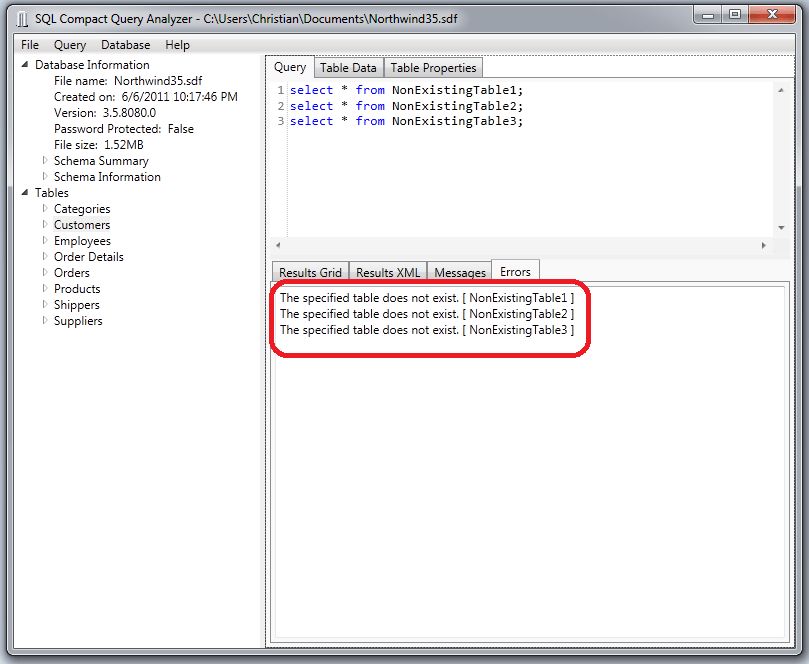Select Schema Summary item

(101, 160)
